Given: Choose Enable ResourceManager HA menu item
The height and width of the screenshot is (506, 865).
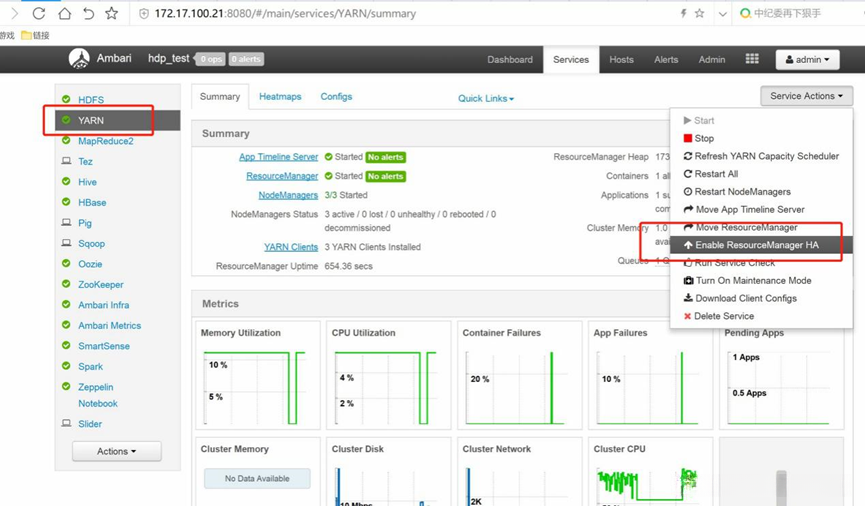Looking at the screenshot, I should pos(761,245).
